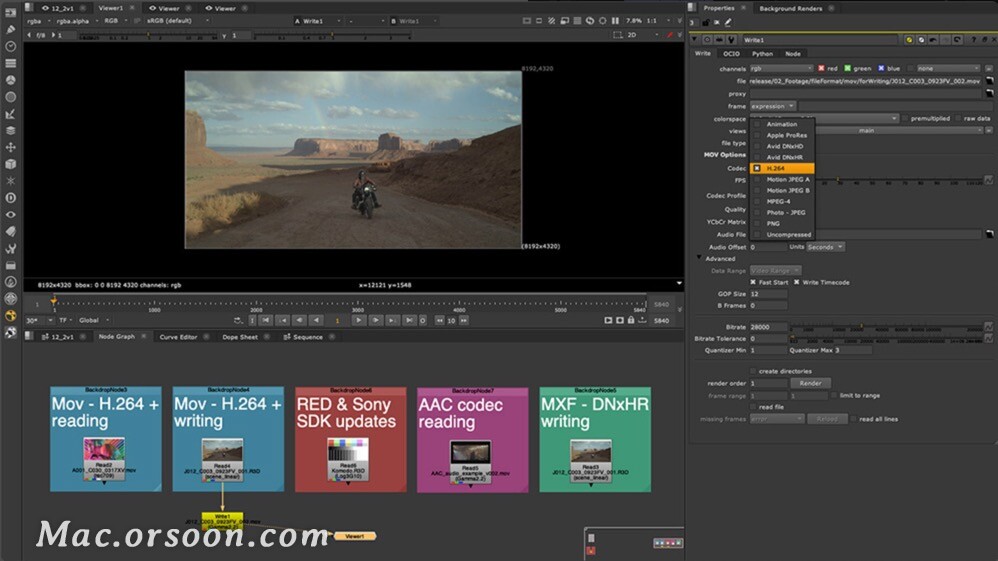Toggle the green channel checkbox
The width and height of the screenshot is (998, 561).
[x=847, y=68]
